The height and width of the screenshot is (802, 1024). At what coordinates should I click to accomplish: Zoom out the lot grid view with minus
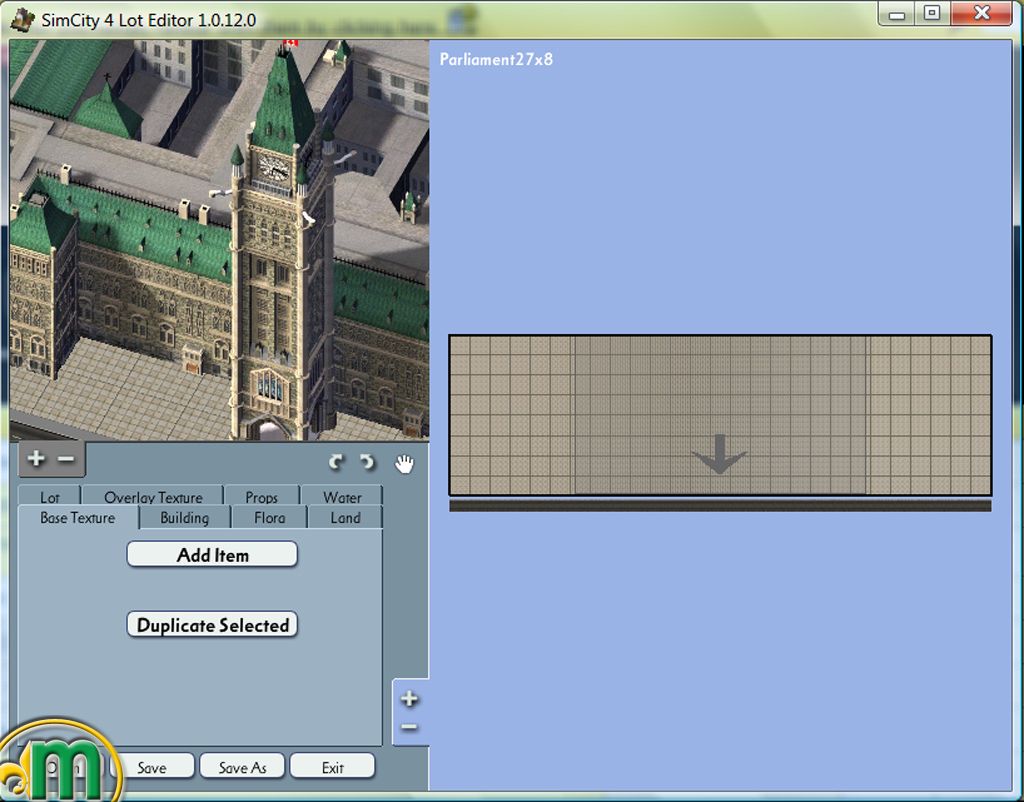pos(409,727)
